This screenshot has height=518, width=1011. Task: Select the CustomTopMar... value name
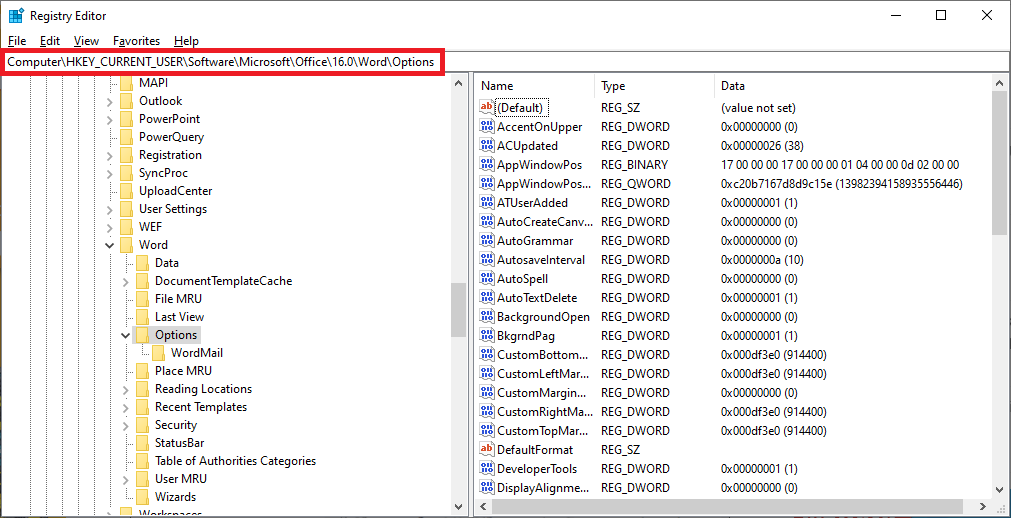pos(543,430)
